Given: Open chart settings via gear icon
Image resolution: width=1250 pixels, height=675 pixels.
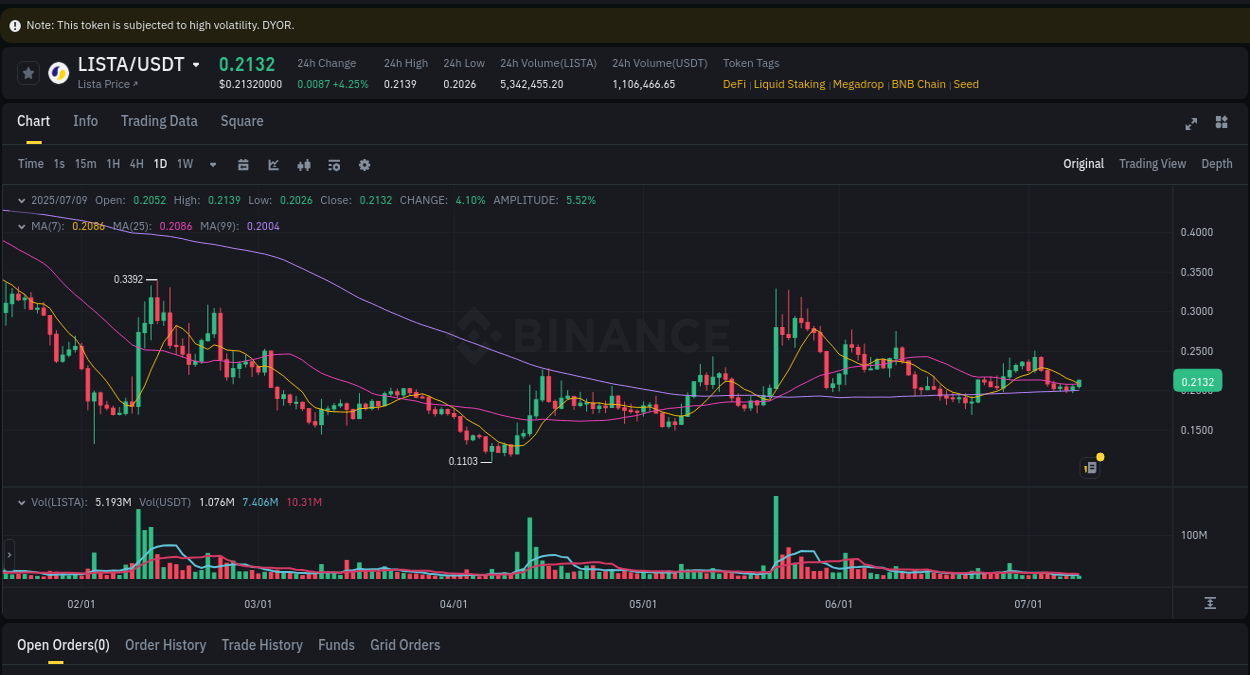Looking at the screenshot, I should point(364,164).
